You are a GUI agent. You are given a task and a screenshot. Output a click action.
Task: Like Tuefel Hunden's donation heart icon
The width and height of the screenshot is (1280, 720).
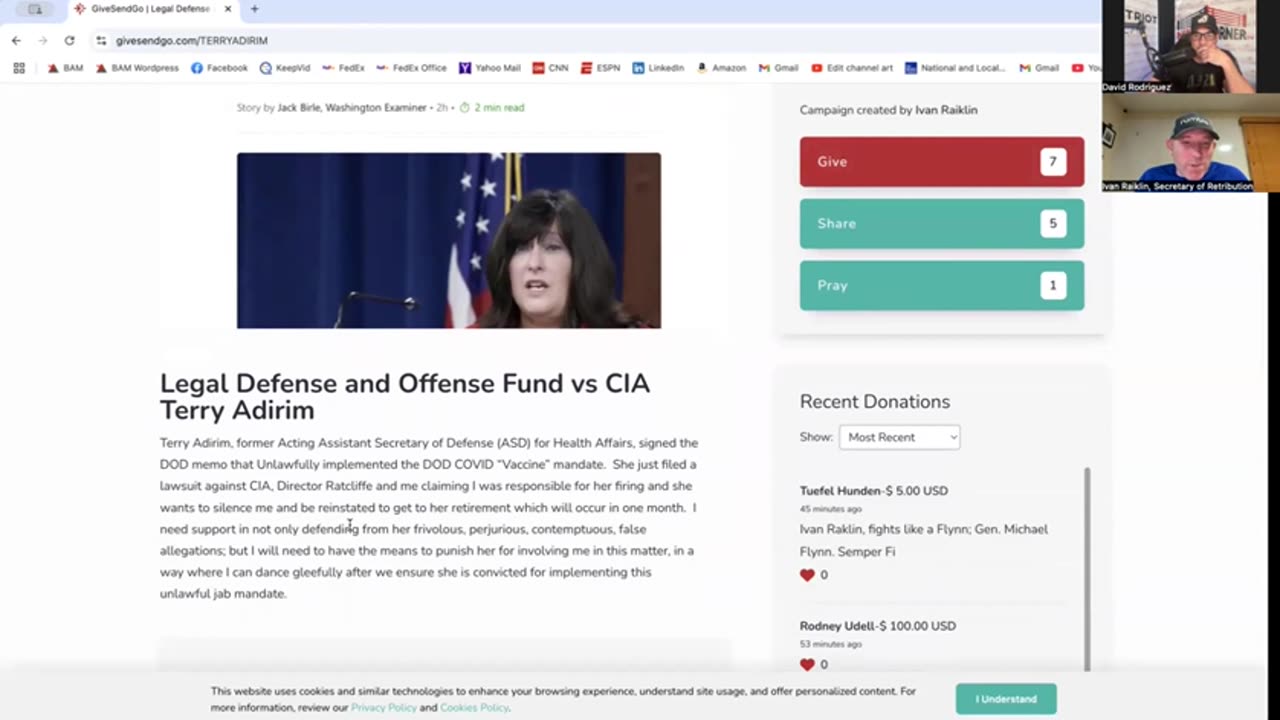807,575
